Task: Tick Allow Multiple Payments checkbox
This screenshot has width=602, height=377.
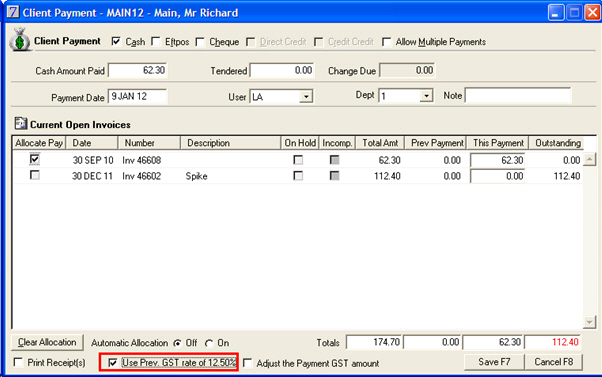Action: click(x=386, y=41)
